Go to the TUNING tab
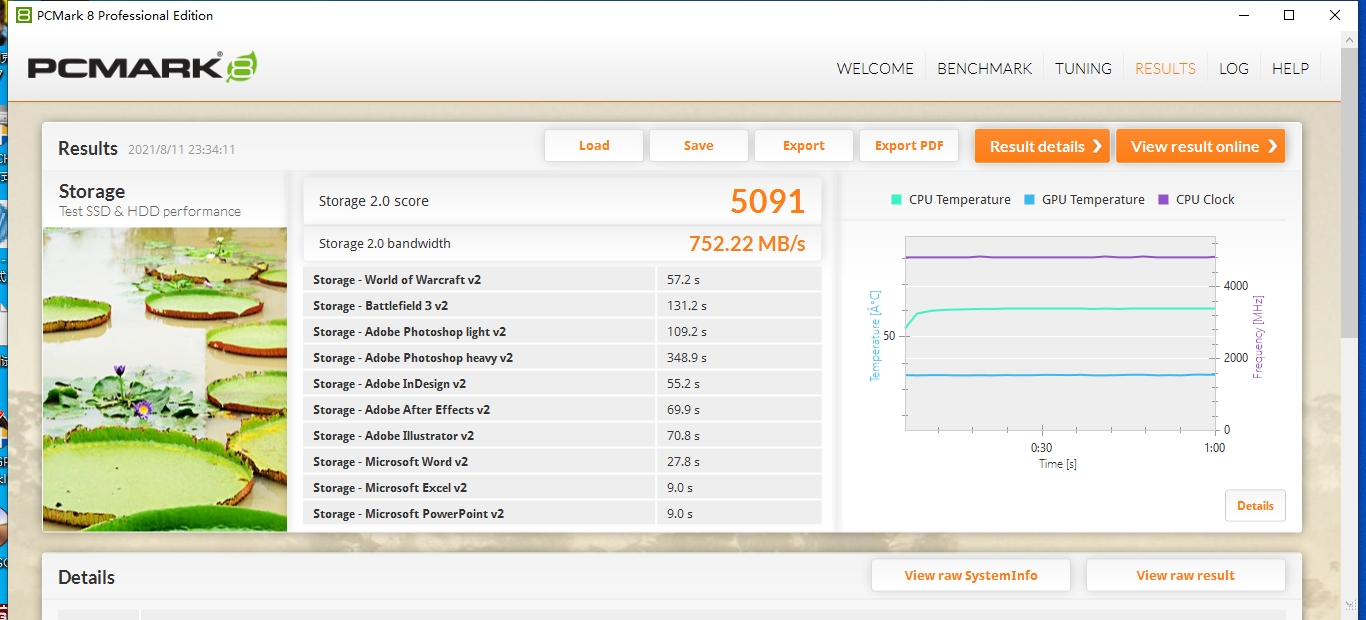Viewport: 1366px width, 620px height. click(x=1083, y=69)
